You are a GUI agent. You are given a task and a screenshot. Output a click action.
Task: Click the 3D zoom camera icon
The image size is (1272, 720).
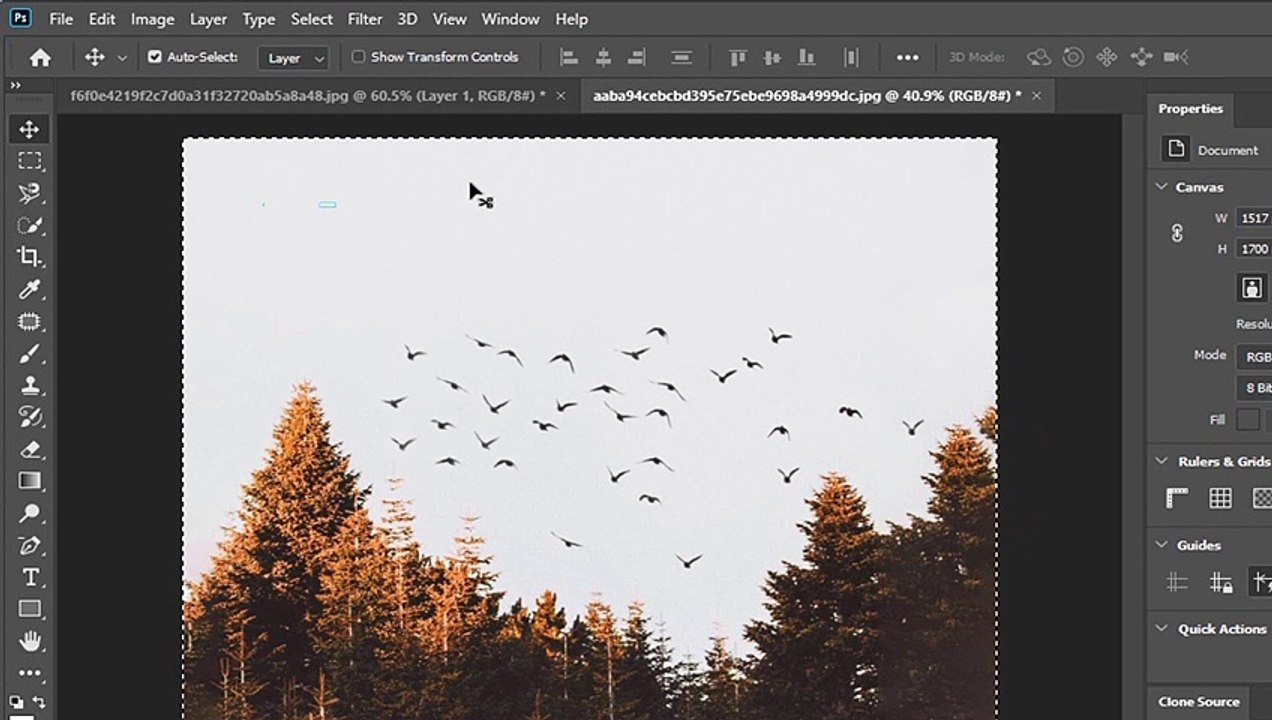(1176, 58)
